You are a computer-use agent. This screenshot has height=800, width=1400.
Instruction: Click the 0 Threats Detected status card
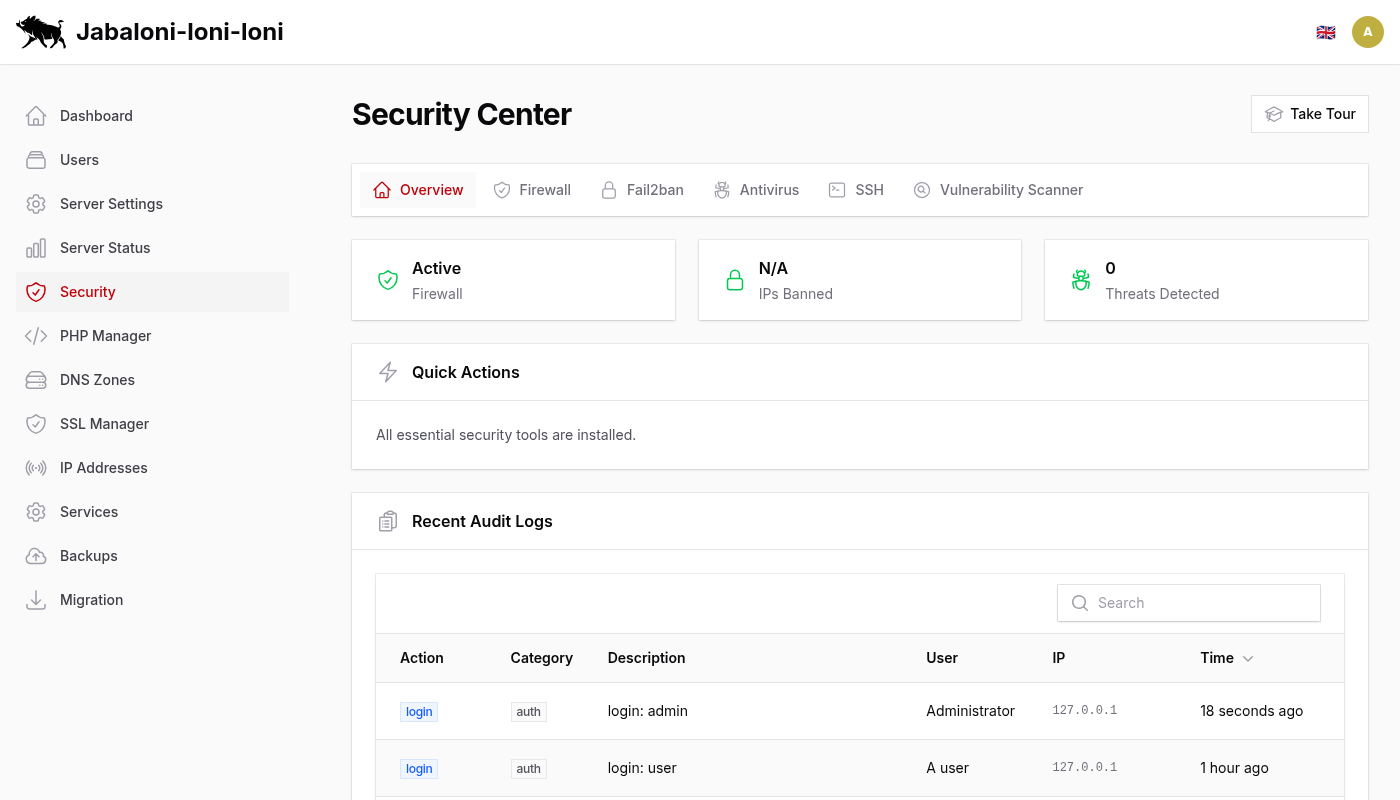(x=1205, y=280)
